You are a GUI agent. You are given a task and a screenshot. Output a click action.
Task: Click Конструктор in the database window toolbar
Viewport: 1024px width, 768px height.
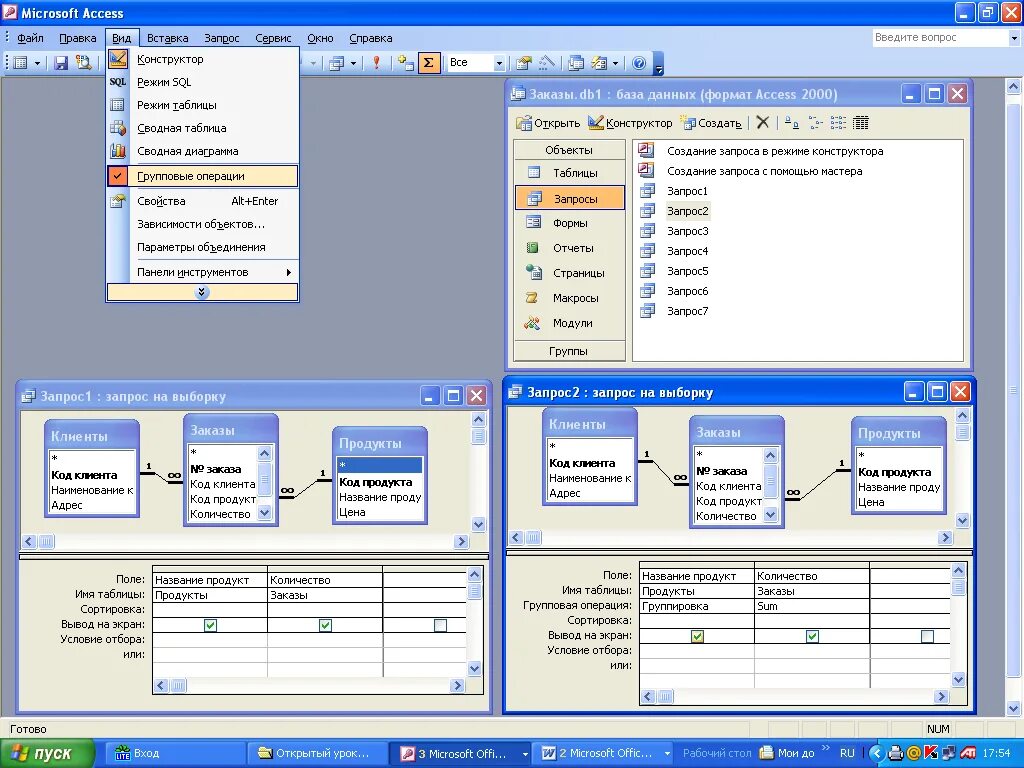pos(630,123)
